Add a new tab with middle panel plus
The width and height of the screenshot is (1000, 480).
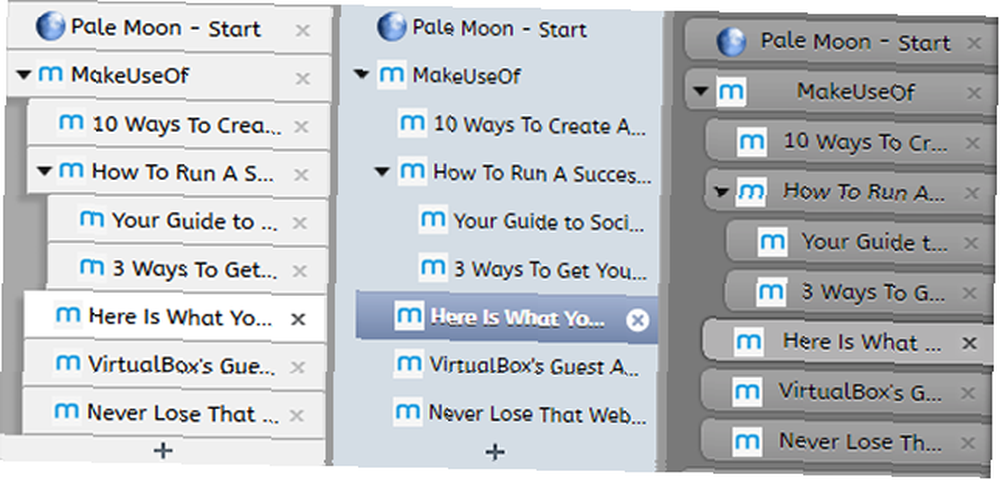point(495,452)
